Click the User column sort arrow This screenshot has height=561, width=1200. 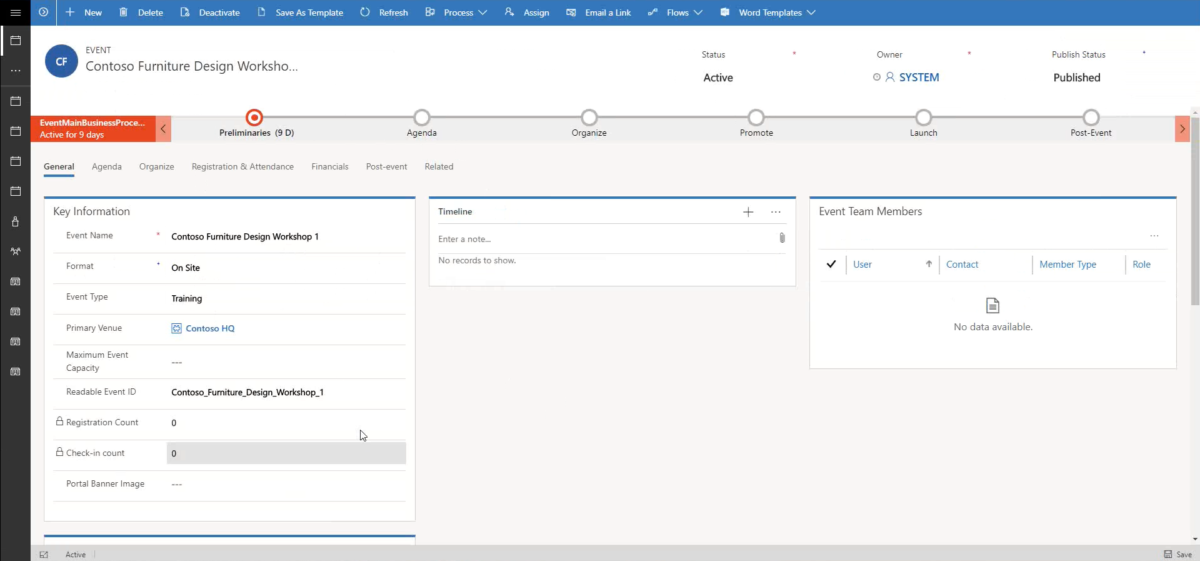(x=929, y=264)
